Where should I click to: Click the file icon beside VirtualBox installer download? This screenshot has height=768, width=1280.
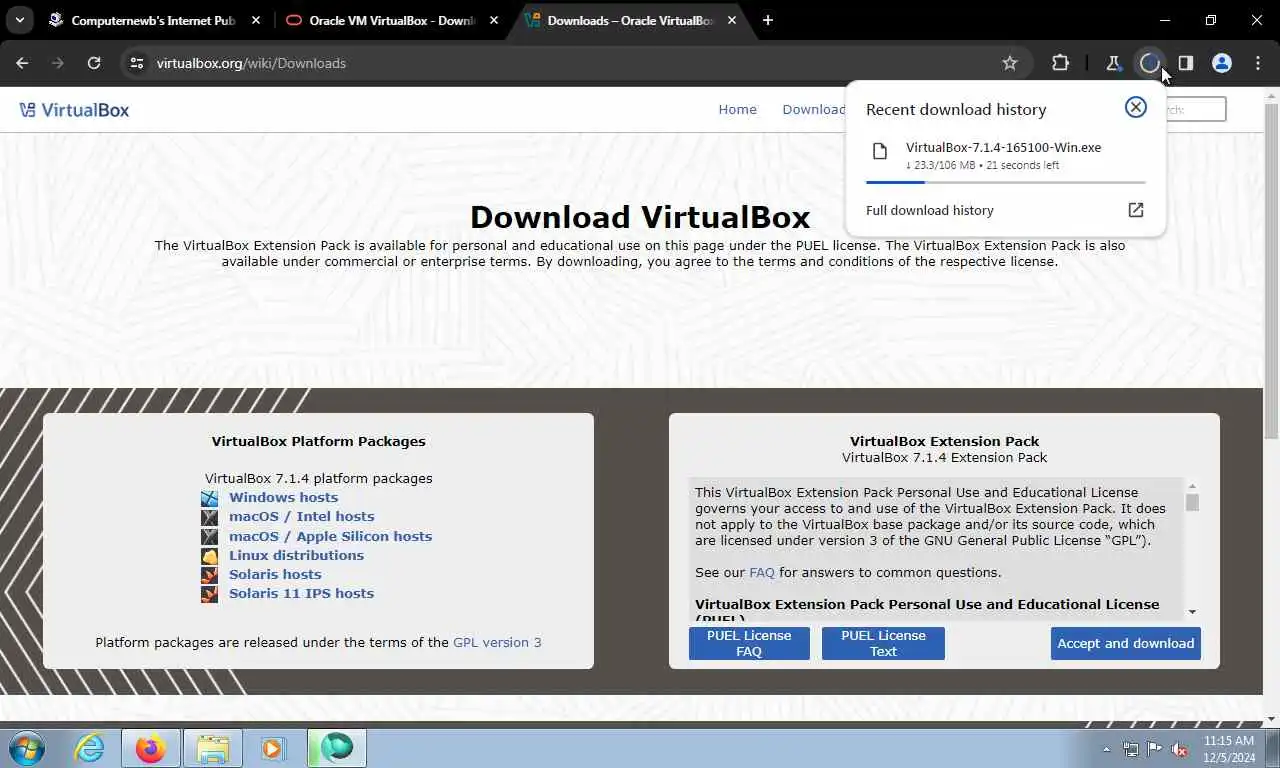880,152
